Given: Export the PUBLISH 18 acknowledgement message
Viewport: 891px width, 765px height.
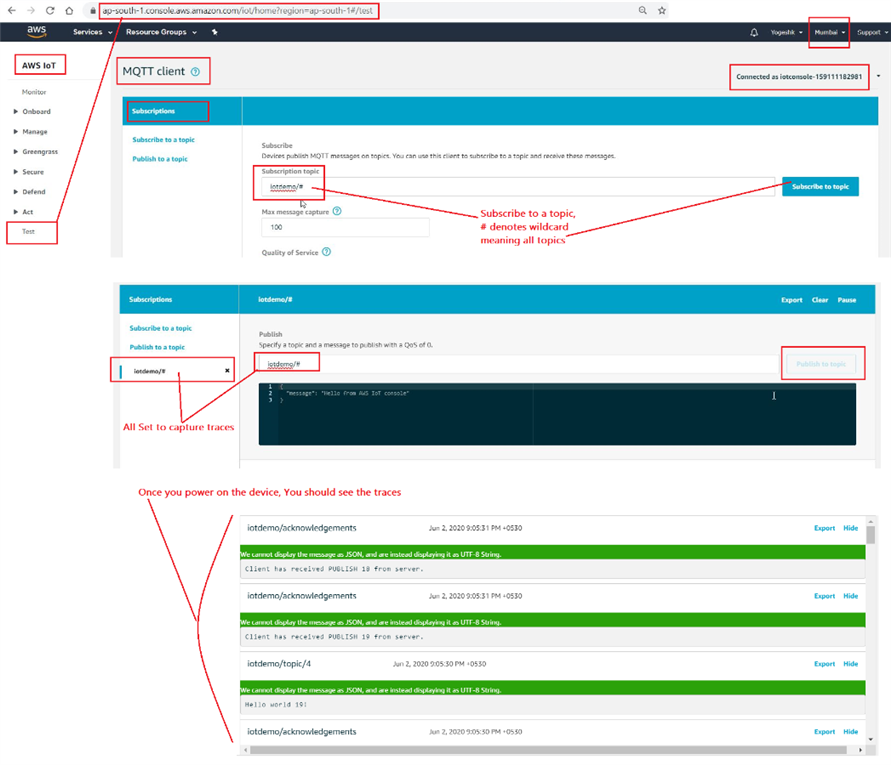Looking at the screenshot, I should (x=825, y=528).
